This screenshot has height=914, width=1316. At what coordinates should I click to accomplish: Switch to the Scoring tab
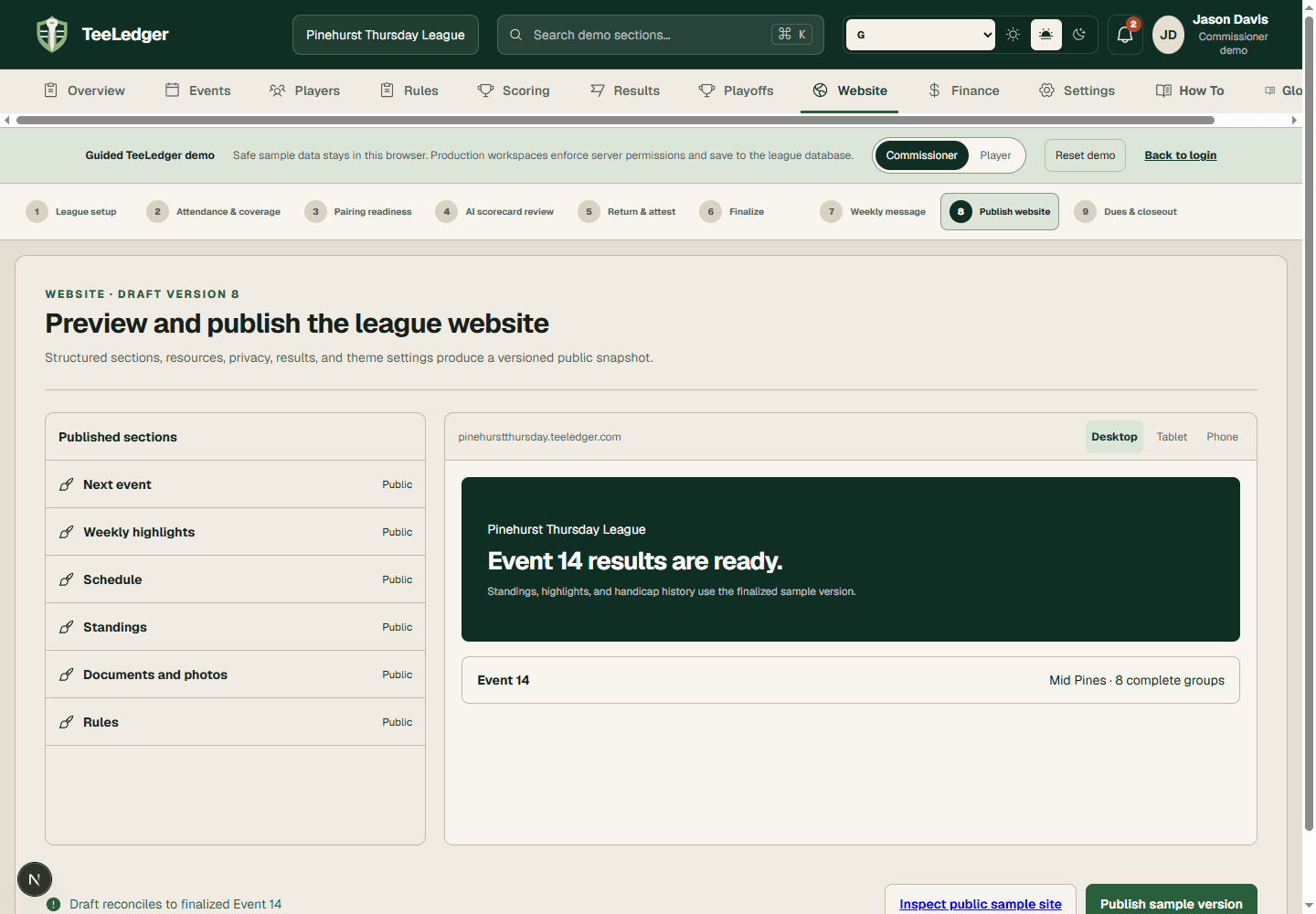click(x=514, y=90)
